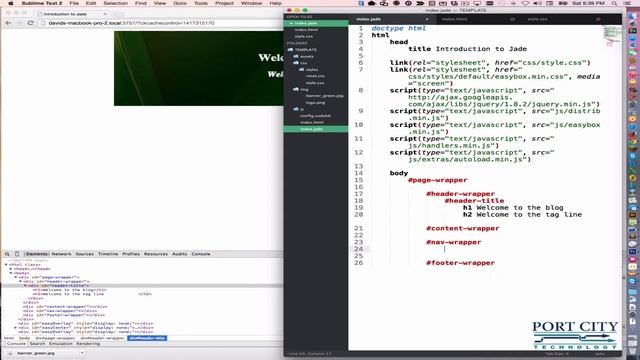Open the Console drawer tab

tap(16, 344)
